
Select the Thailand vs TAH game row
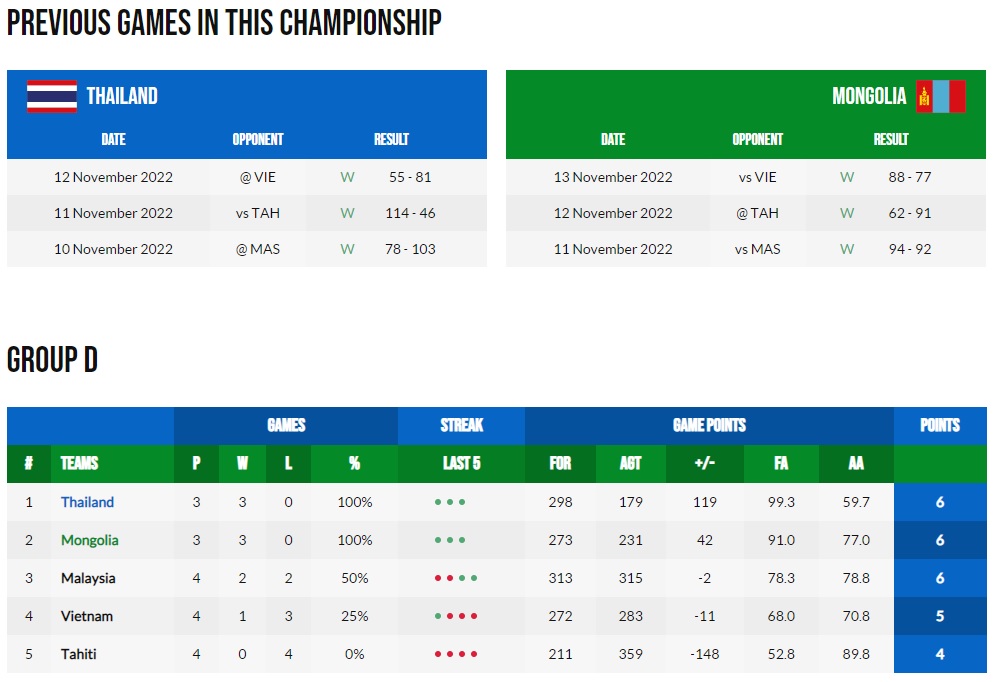tap(246, 213)
